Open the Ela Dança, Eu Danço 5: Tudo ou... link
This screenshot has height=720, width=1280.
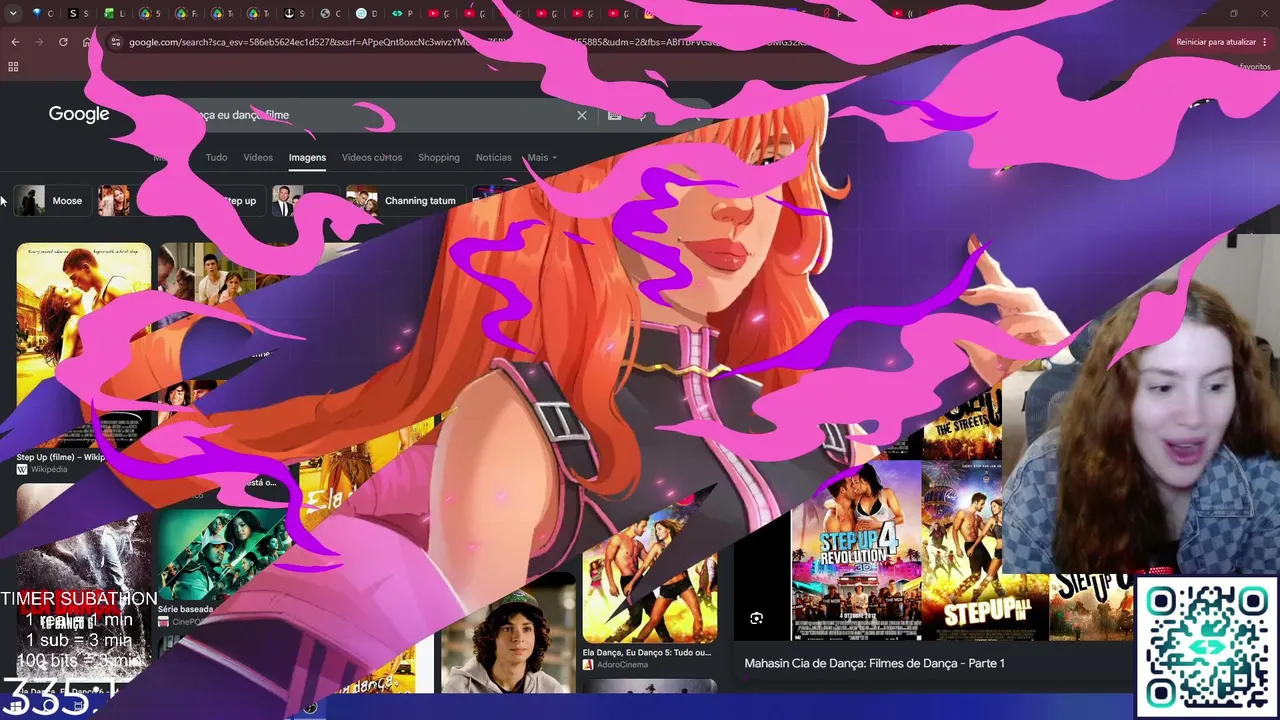tap(647, 652)
